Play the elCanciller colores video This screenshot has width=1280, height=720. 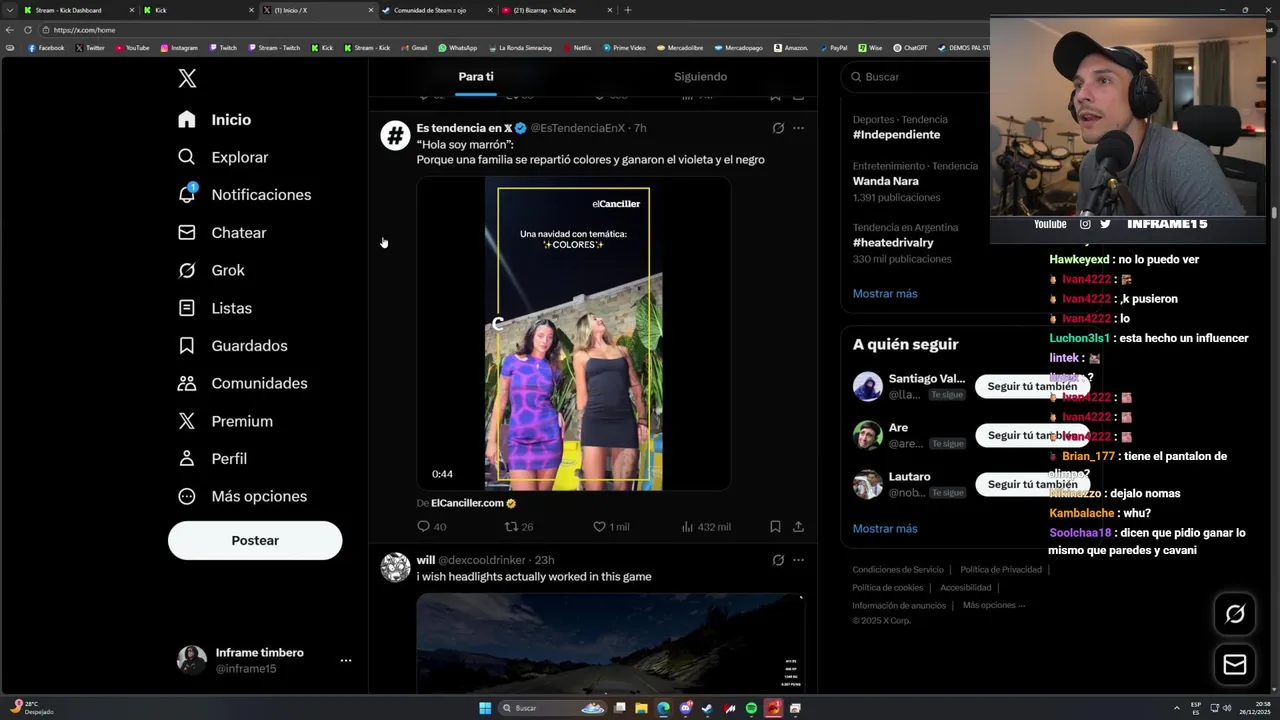573,334
